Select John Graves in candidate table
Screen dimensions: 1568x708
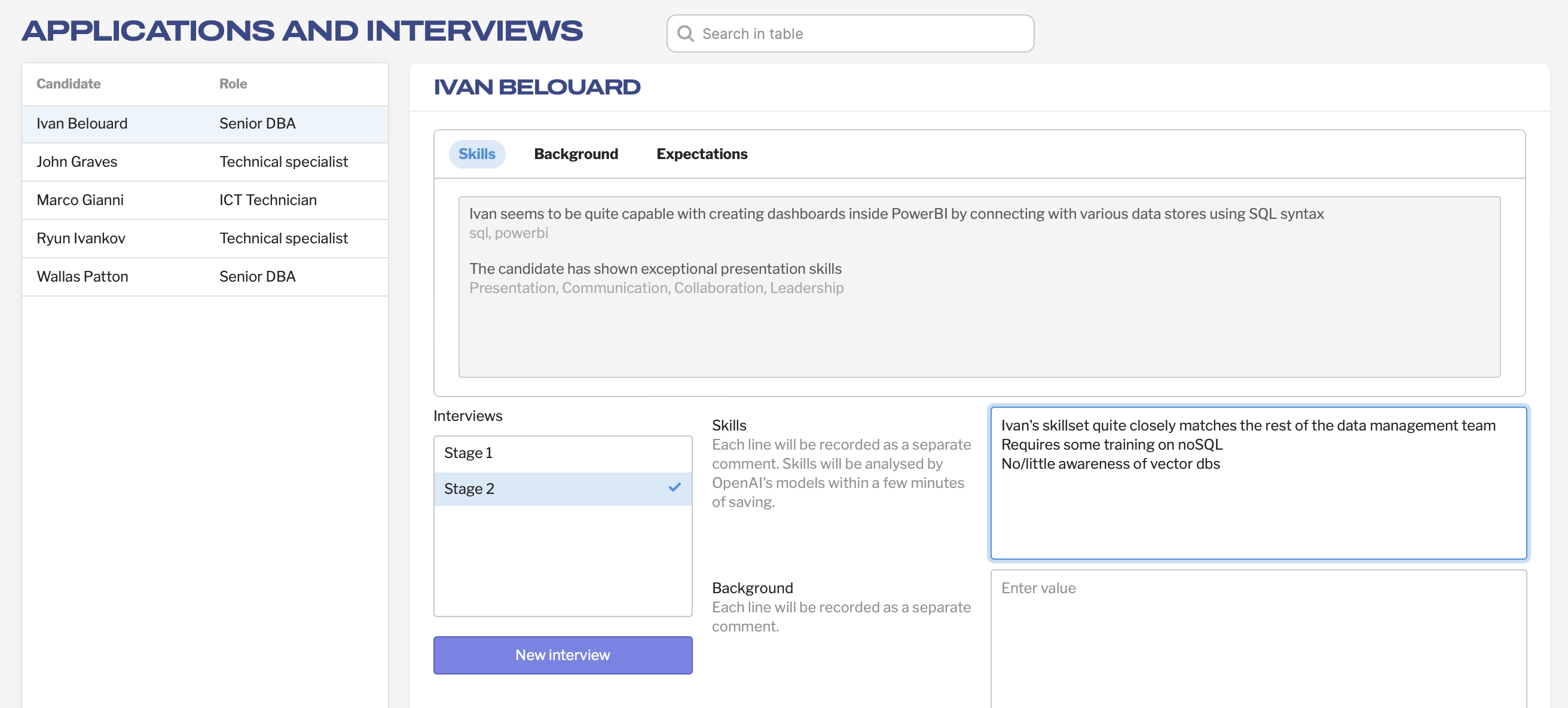click(x=204, y=162)
